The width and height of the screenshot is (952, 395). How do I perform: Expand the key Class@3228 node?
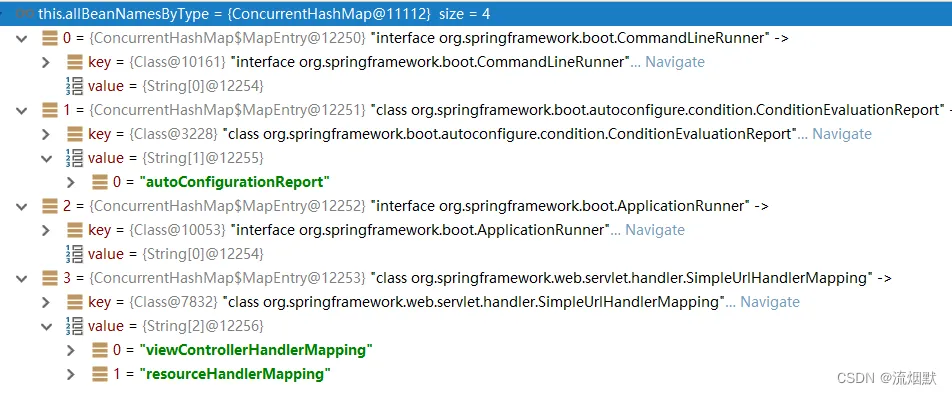click(x=46, y=134)
